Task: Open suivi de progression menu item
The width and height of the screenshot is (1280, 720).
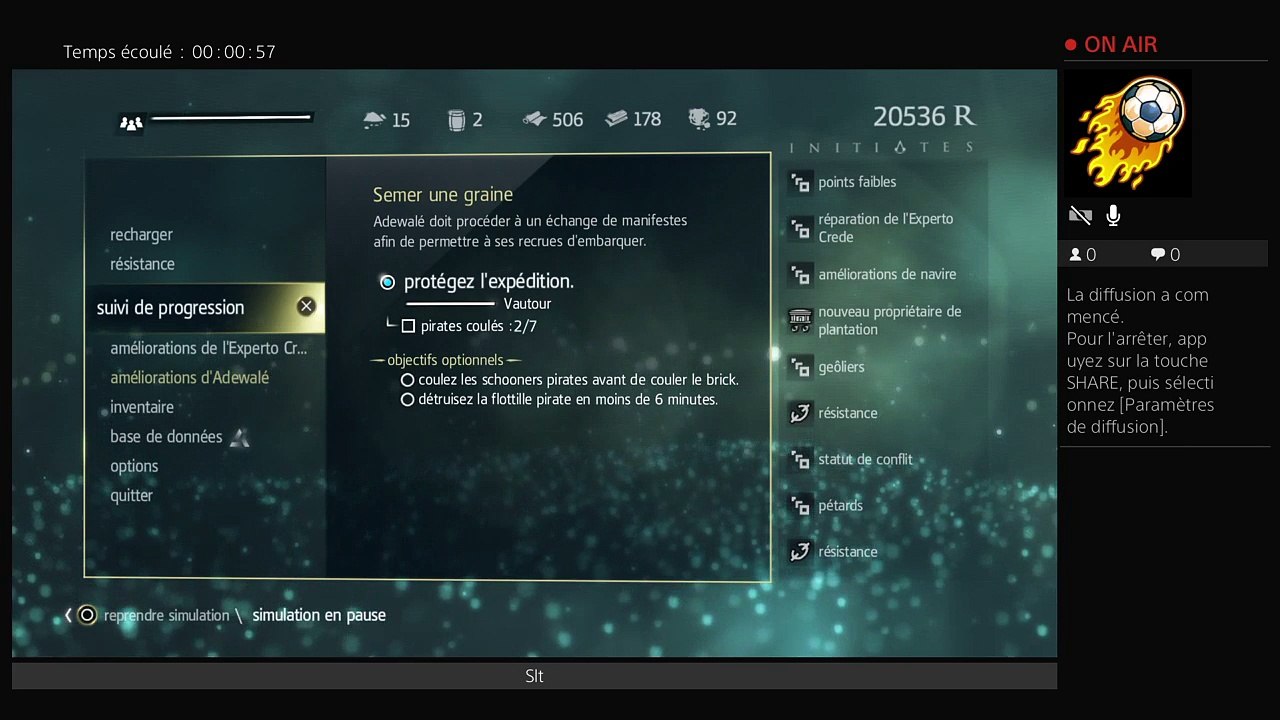Action: (x=205, y=307)
